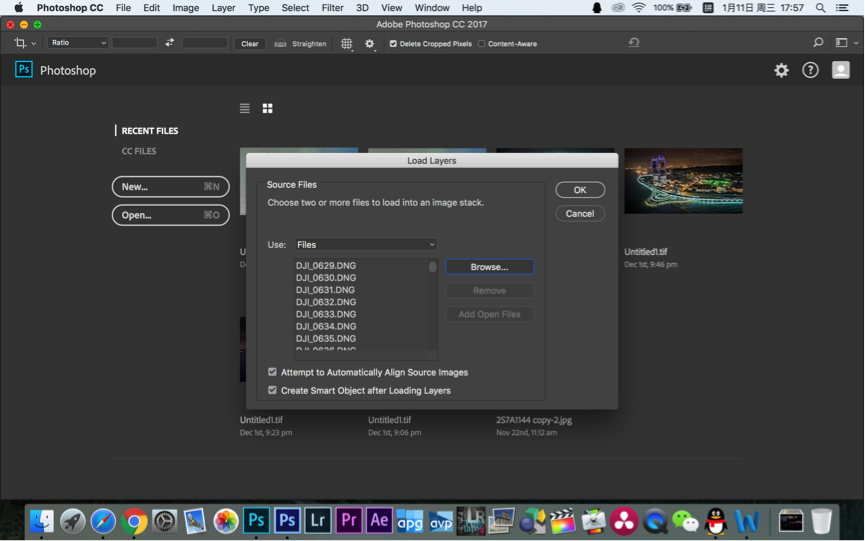Select DJI_0632.DNG in the file list
Viewport: 865px width, 541px height.
click(x=325, y=302)
